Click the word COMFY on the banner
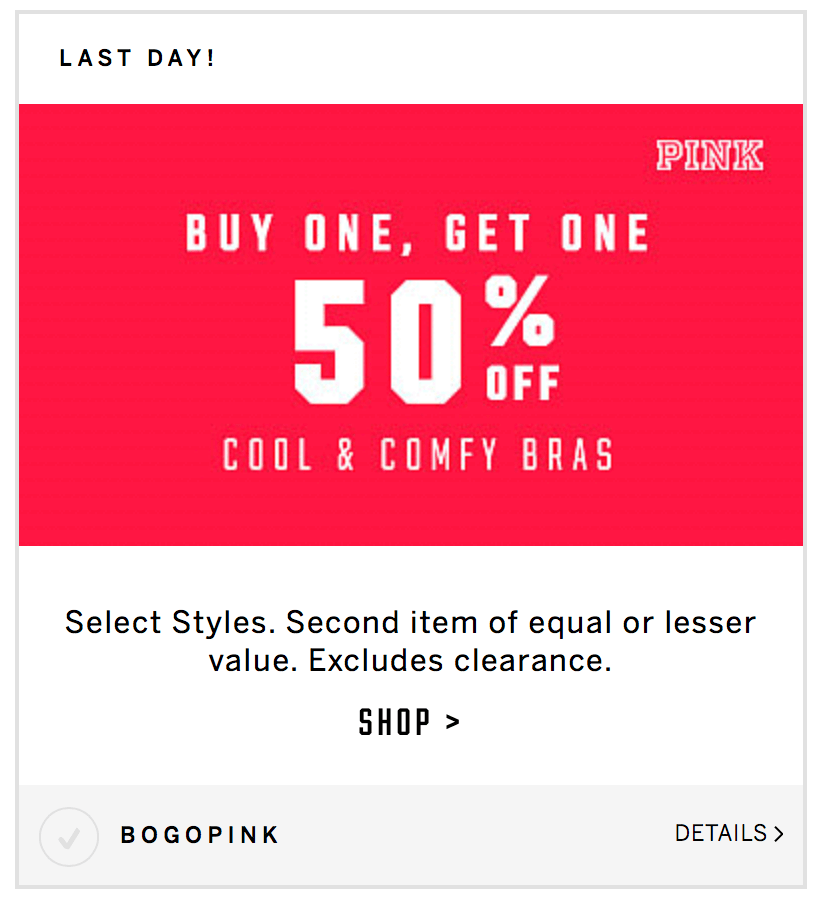The height and width of the screenshot is (912, 826). 439,454
